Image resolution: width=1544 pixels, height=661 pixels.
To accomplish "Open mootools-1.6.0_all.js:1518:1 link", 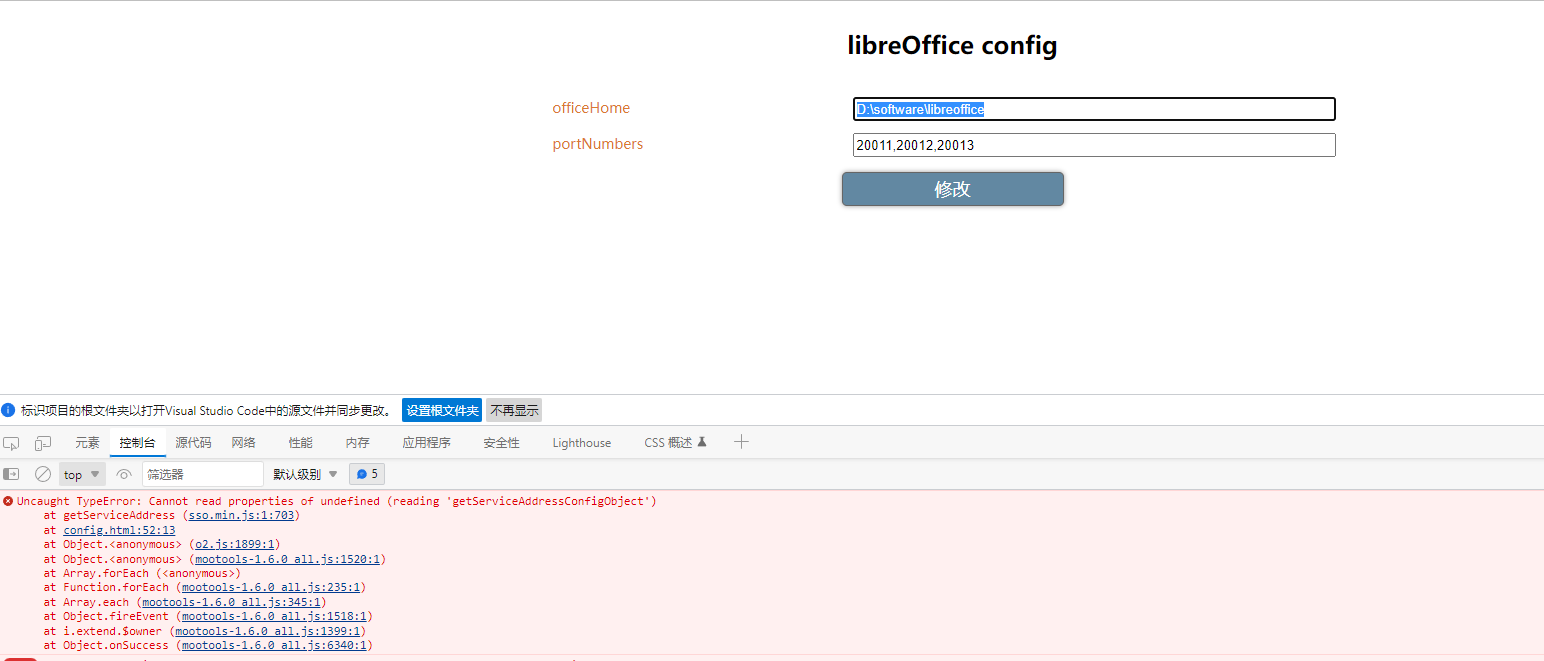I will tap(274, 616).
